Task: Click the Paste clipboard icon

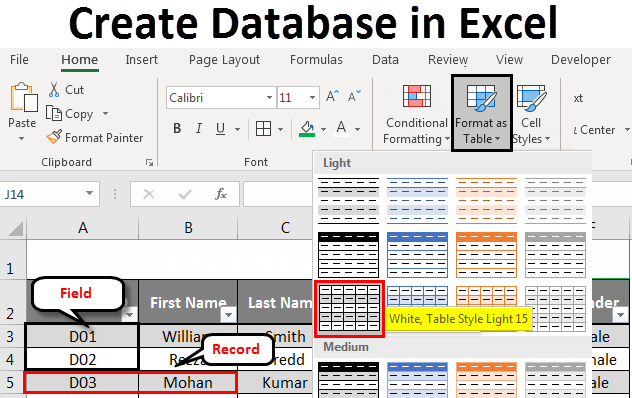Action: coord(23,97)
